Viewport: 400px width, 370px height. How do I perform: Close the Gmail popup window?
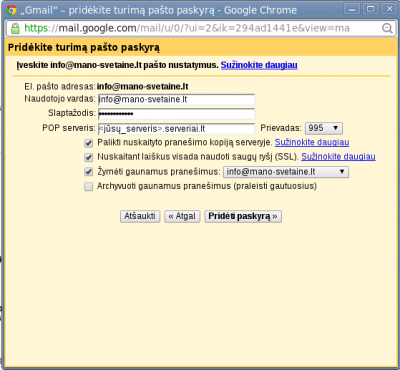389,9
